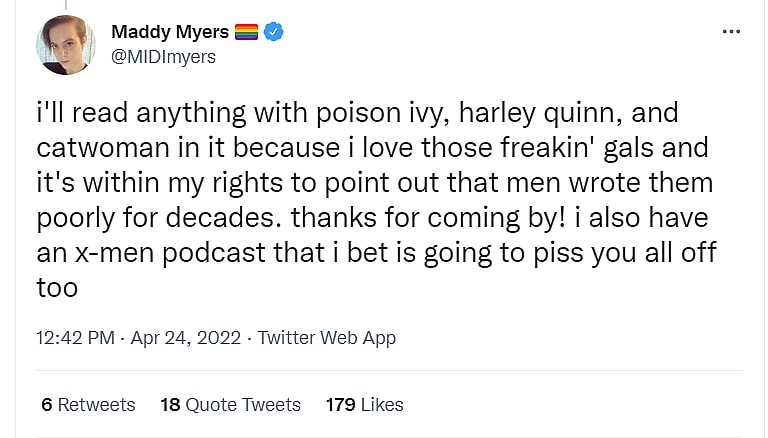This screenshot has width=768, height=438.
Task: View the 18 Quote Tweets
Action: (230, 405)
